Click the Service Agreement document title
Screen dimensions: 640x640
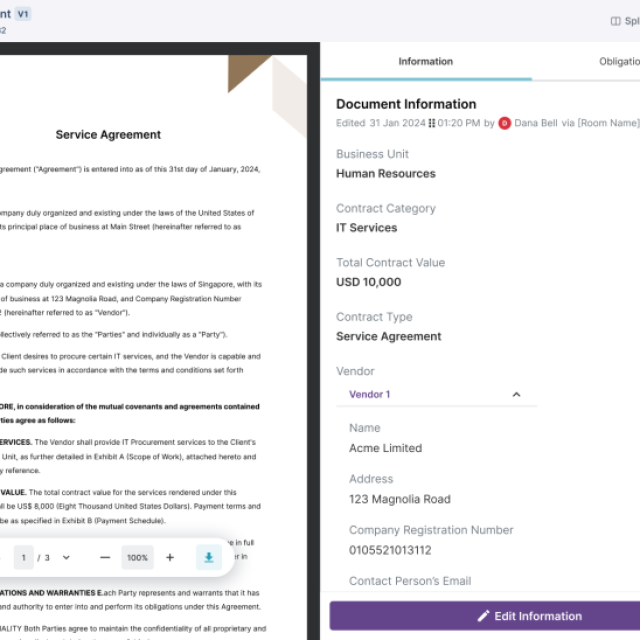pos(108,134)
